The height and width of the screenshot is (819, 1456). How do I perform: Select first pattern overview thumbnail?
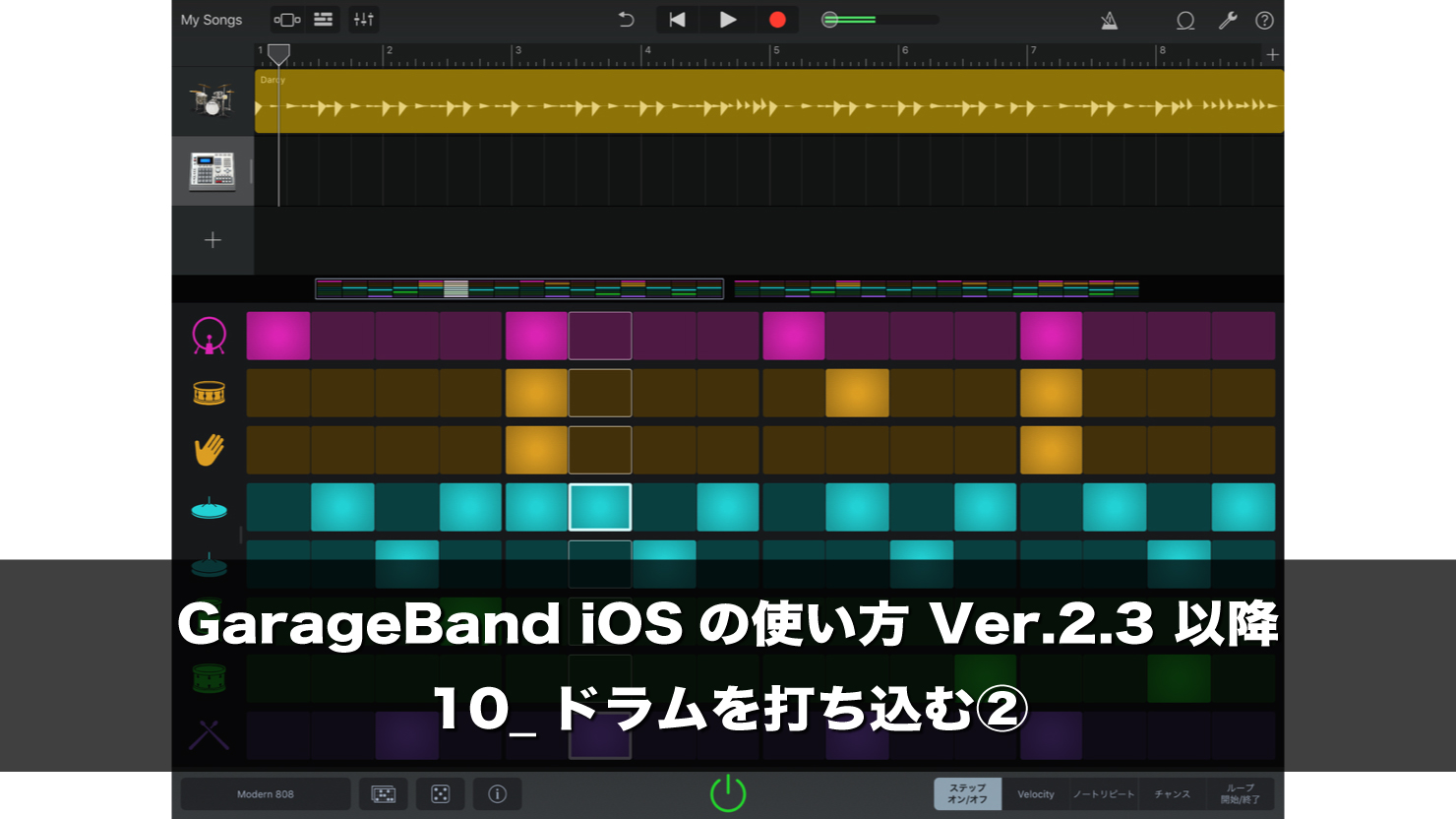pos(519,288)
